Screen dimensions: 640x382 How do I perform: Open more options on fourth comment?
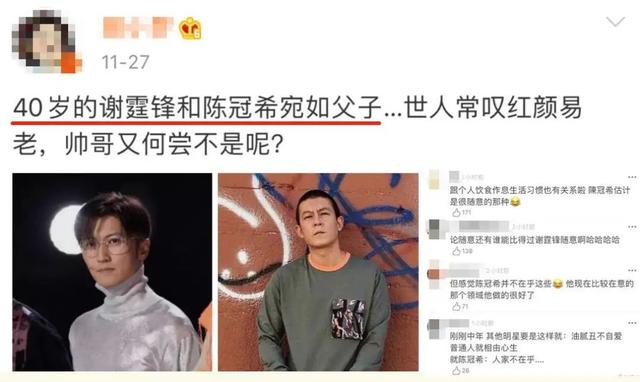tap(632, 323)
